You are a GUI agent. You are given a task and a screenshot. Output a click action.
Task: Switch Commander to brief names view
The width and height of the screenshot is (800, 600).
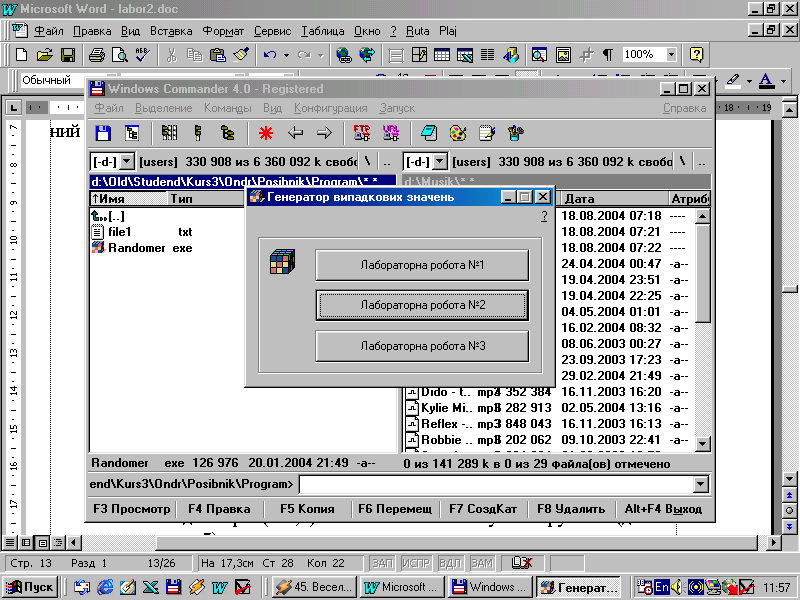pyautogui.click(x=169, y=133)
